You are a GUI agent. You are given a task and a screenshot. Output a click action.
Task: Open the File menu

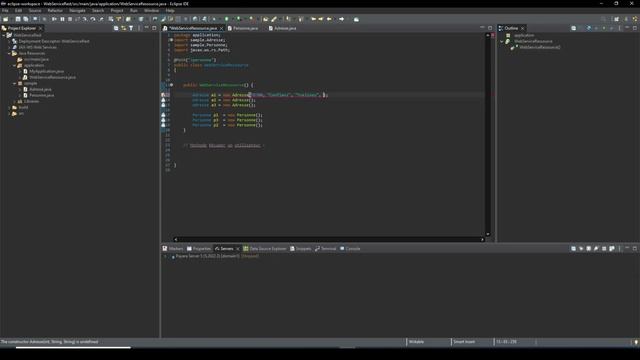(x=5, y=11)
